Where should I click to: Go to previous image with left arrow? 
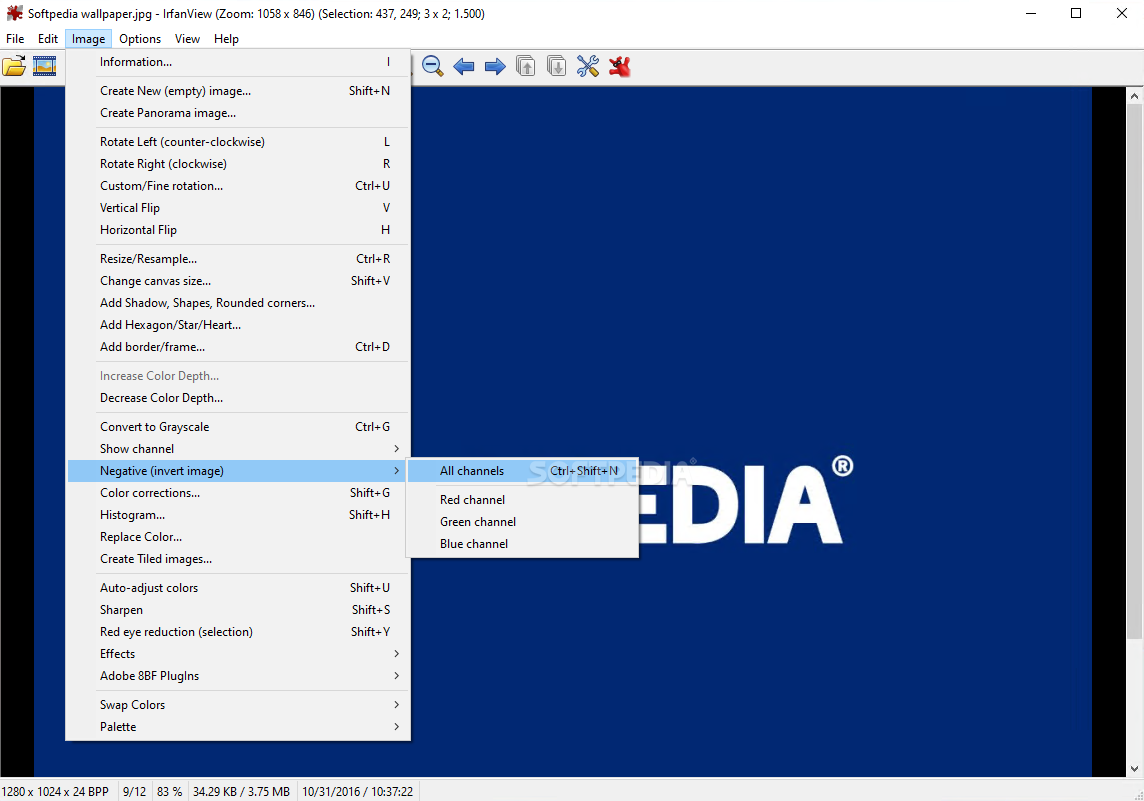pyautogui.click(x=464, y=67)
